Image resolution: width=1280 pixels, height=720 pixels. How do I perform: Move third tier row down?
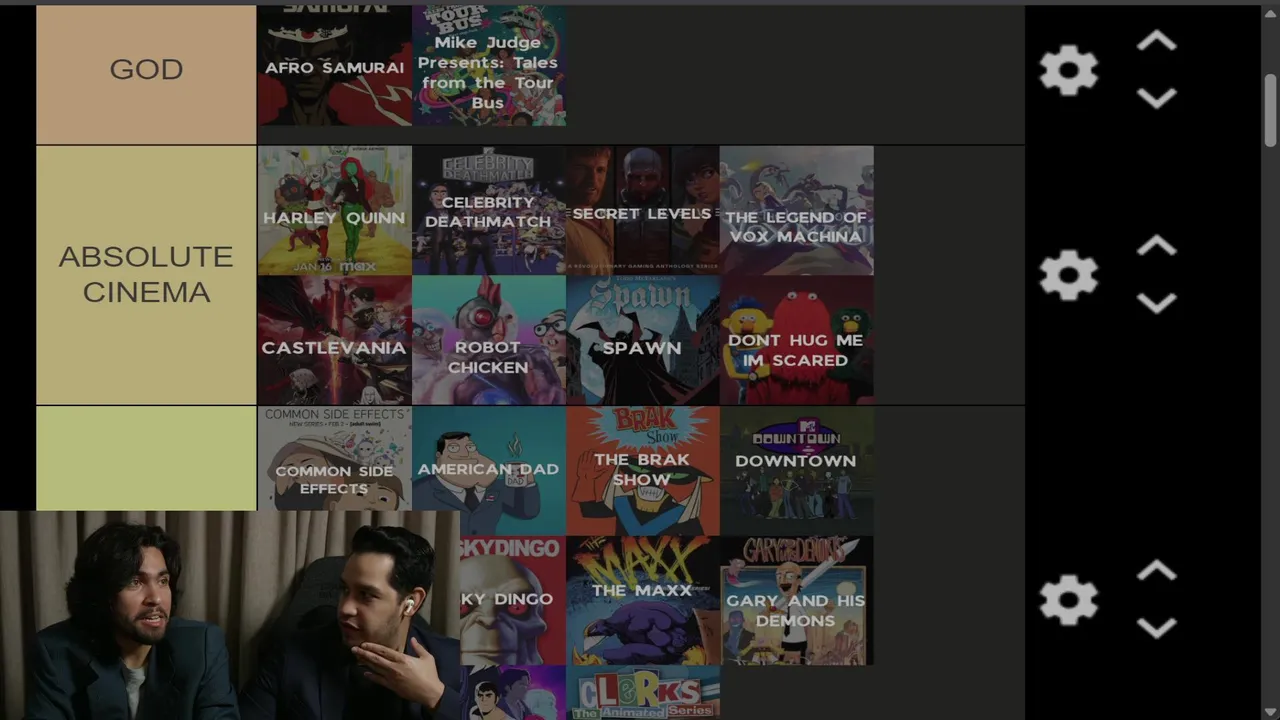point(1156,628)
